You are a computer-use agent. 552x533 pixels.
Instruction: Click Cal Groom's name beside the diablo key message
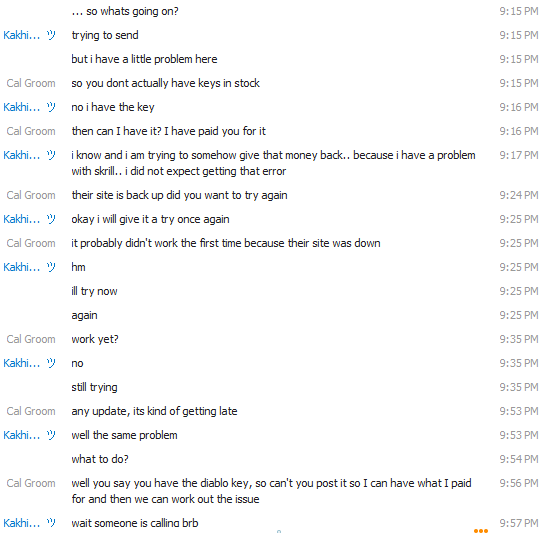pyautogui.click(x=31, y=483)
